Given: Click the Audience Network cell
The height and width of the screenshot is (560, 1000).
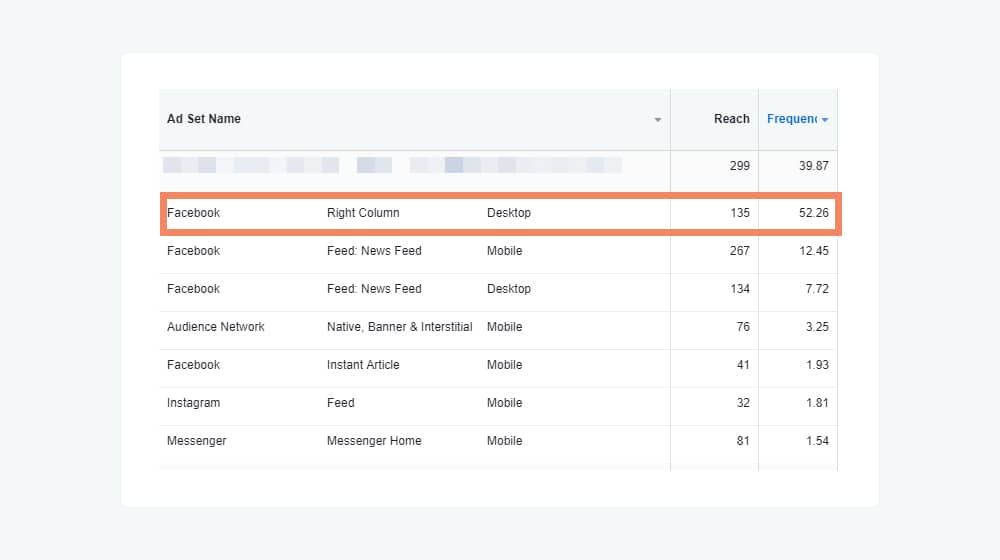Looking at the screenshot, I should click(x=216, y=327).
